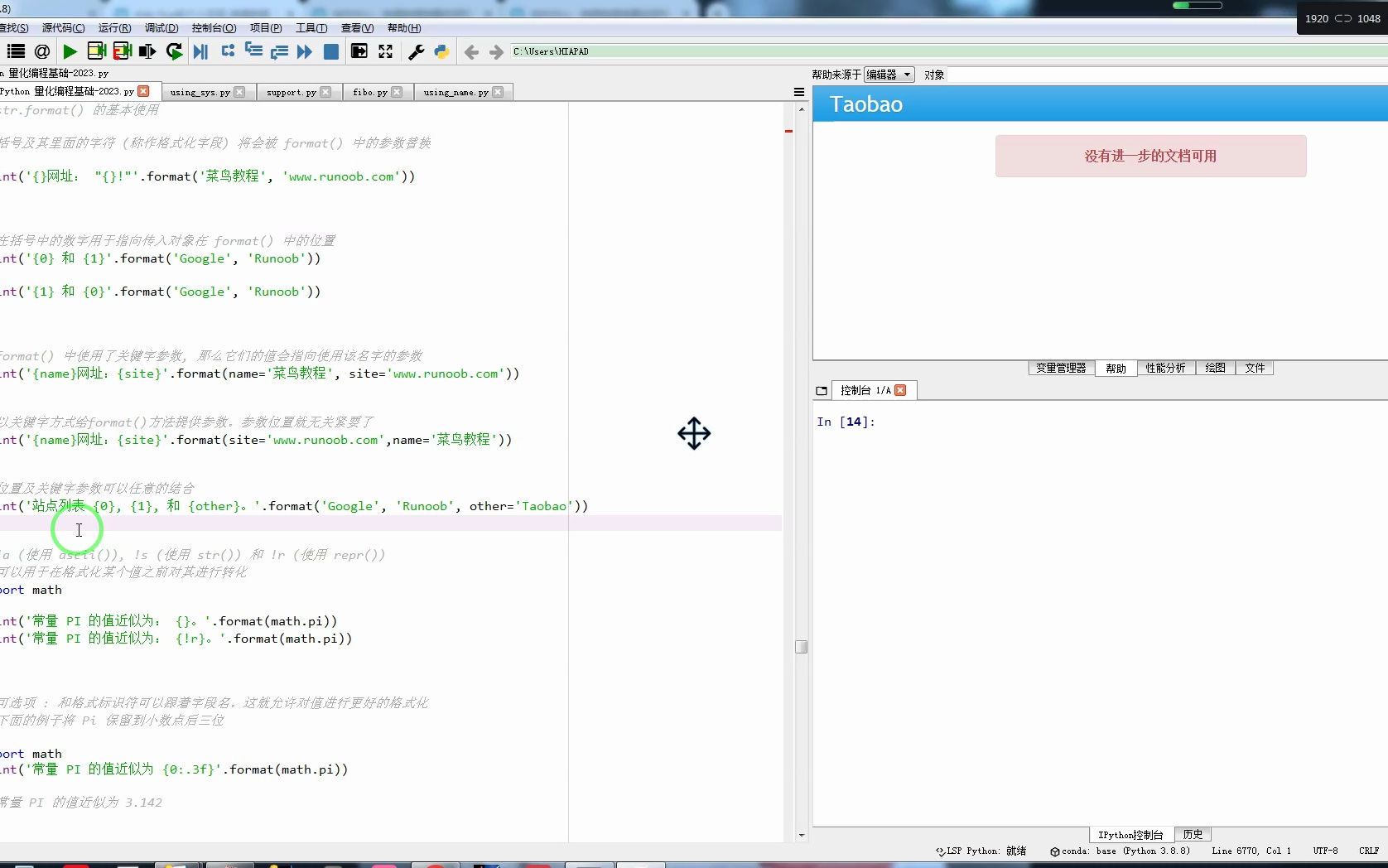Toggle fullscreen mode icon
This screenshot has height=868, width=1388.
(x=385, y=51)
